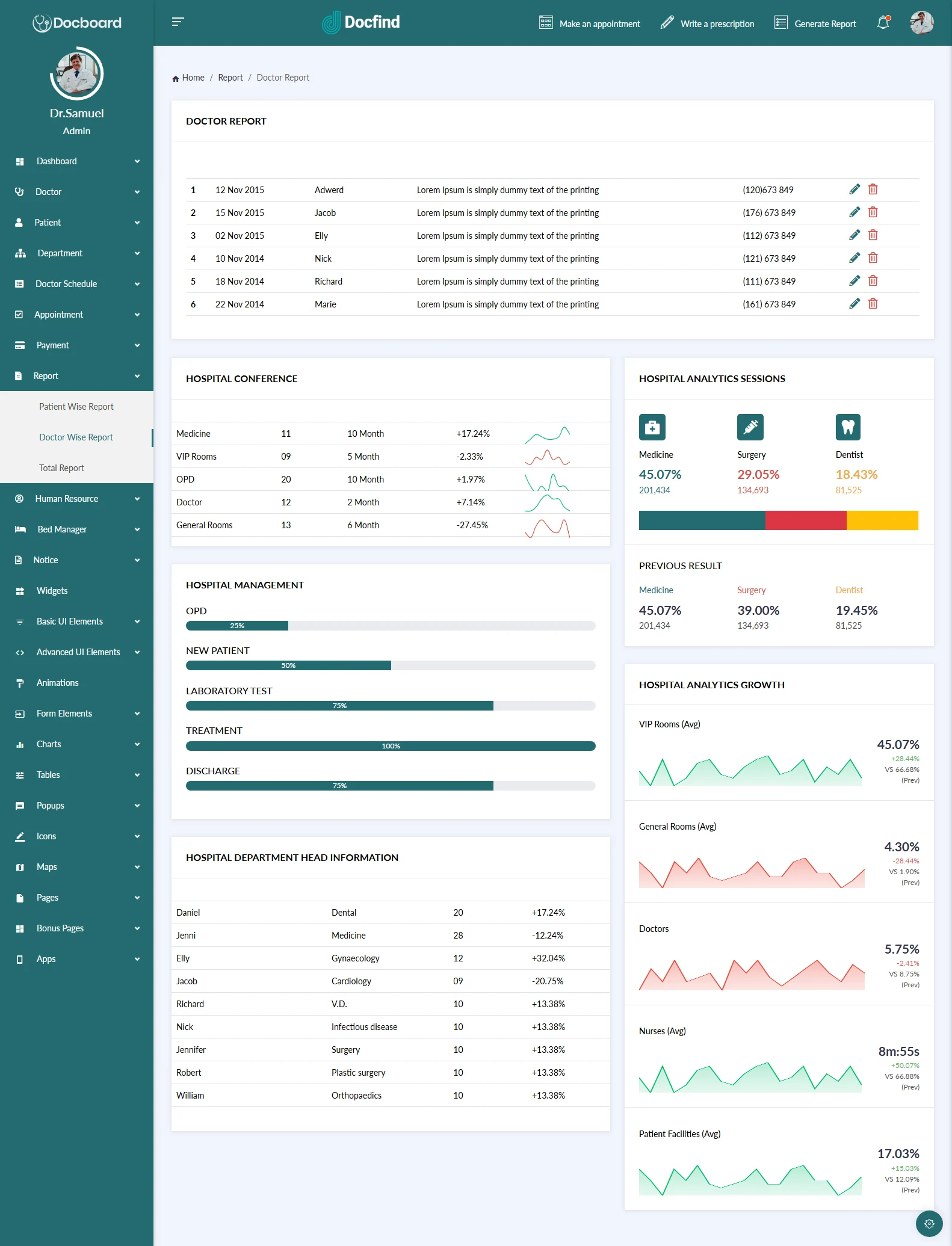The image size is (952, 1246).
Task: Click the hamburger menu toggle icon
Action: (178, 22)
